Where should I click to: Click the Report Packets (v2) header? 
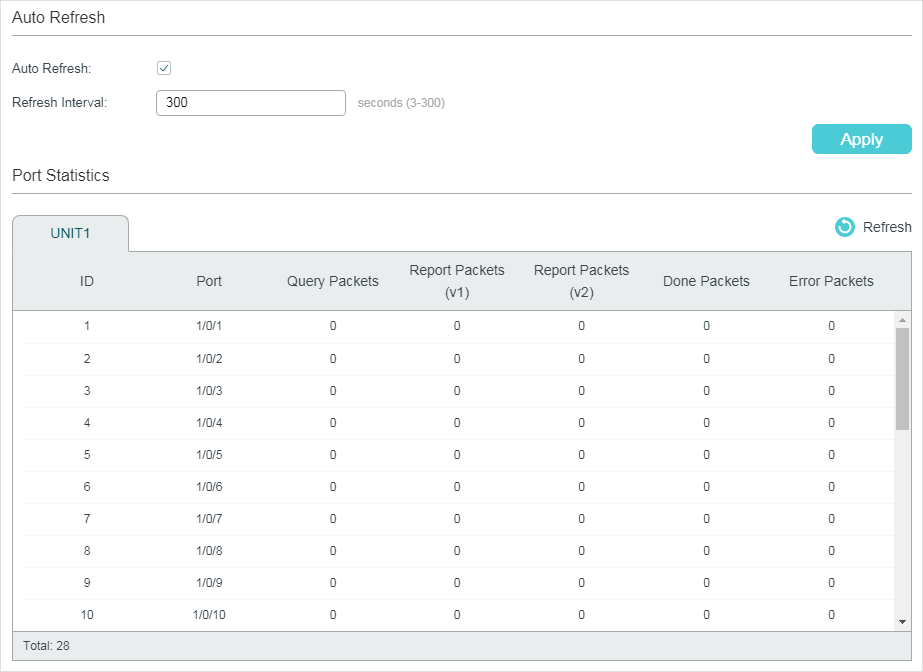point(581,281)
